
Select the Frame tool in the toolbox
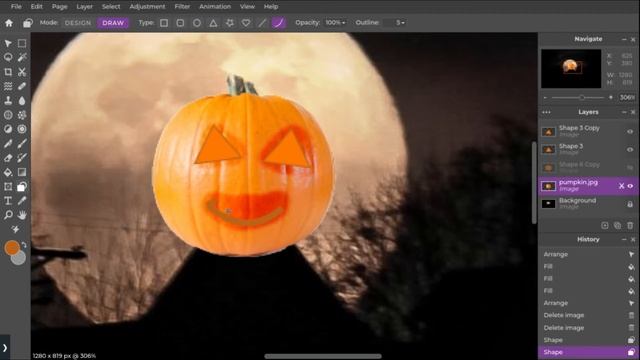tap(8, 187)
